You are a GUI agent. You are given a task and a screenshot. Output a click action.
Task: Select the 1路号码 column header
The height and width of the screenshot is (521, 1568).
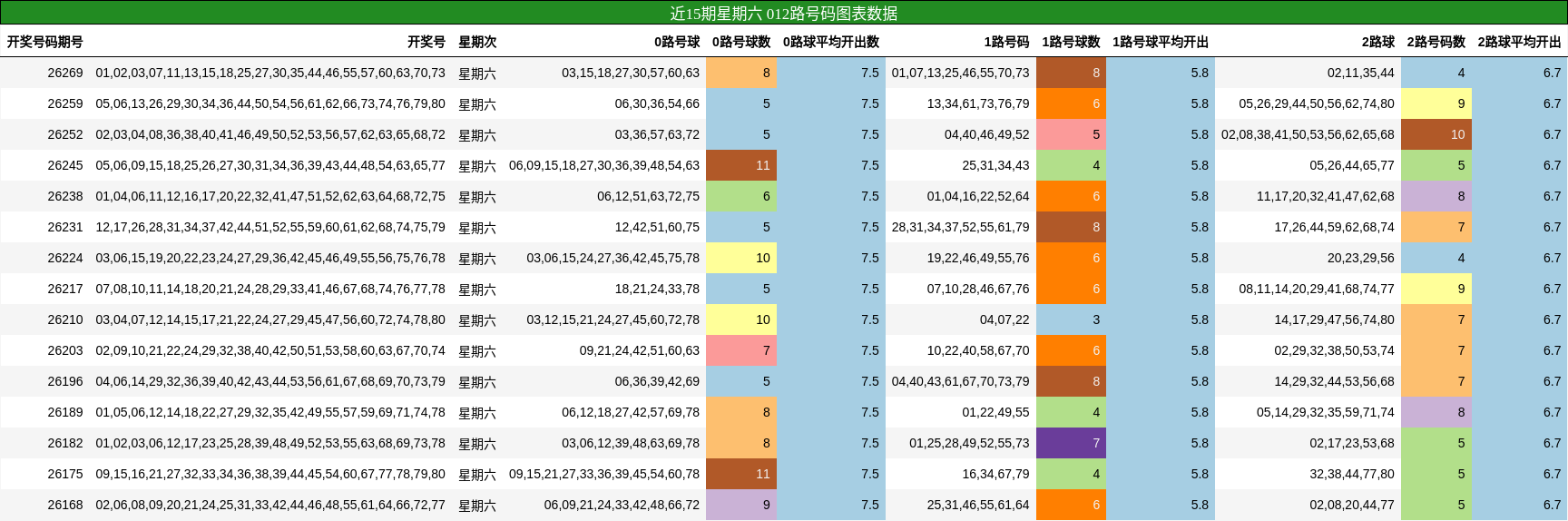(x=1007, y=42)
